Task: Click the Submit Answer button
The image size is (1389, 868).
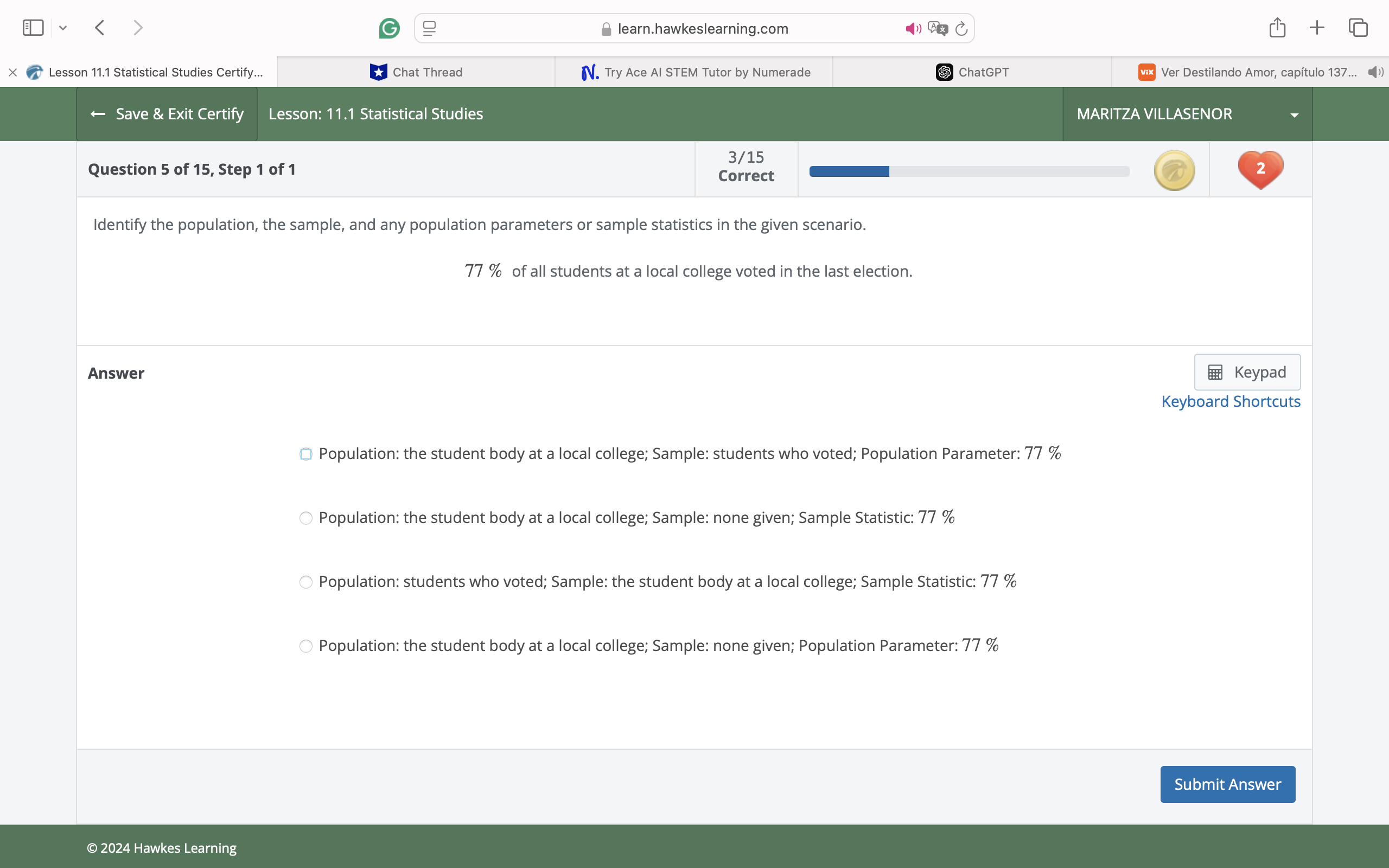Action: (x=1227, y=783)
